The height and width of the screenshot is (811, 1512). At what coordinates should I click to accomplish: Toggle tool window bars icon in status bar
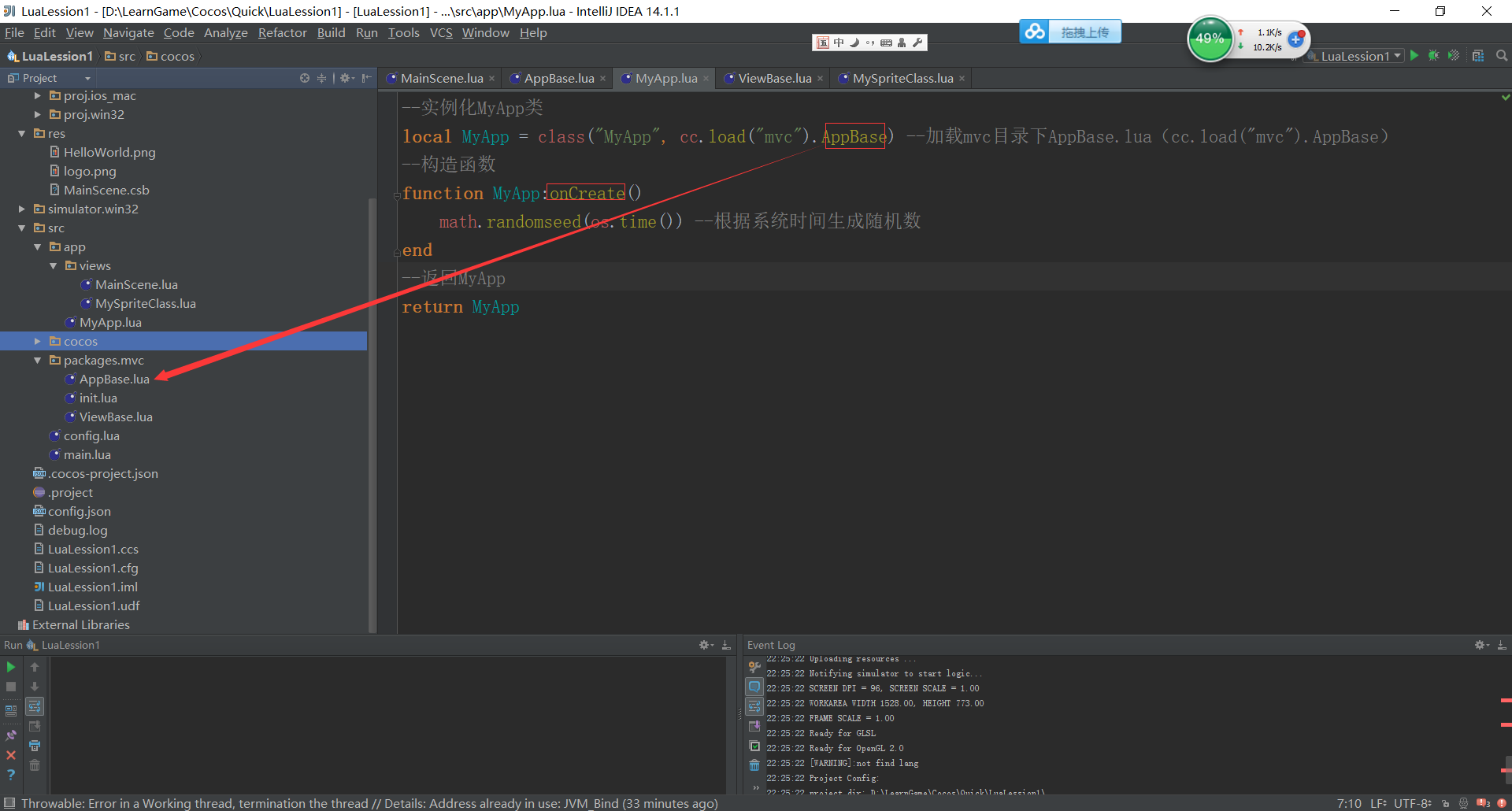click(9, 803)
